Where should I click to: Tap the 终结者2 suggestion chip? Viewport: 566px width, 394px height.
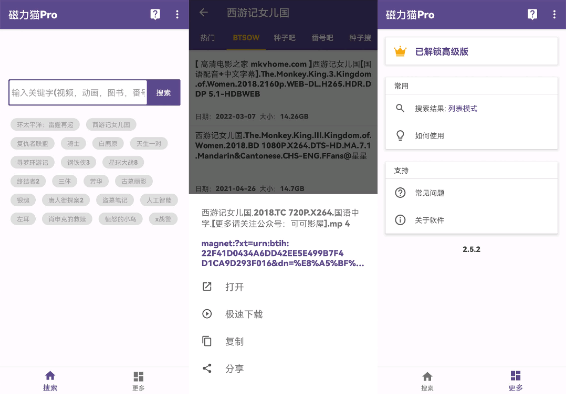coord(28,181)
